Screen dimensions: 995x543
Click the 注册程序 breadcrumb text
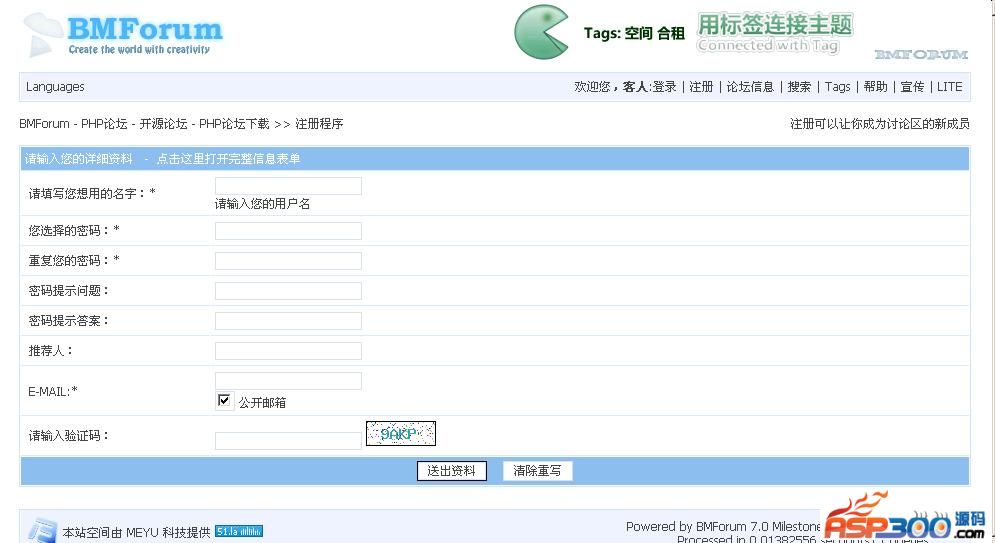319,124
